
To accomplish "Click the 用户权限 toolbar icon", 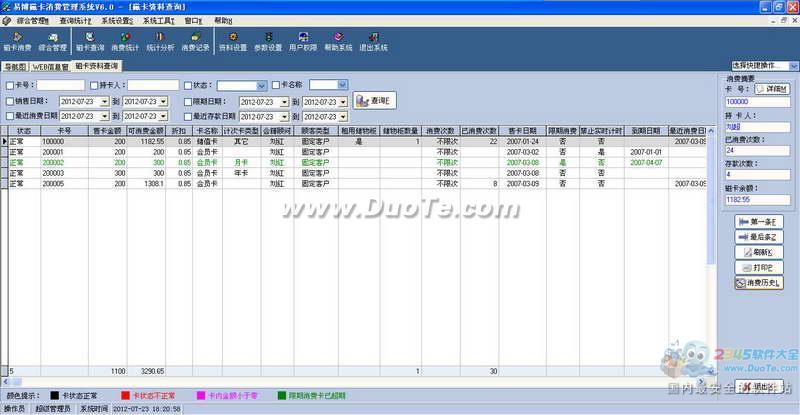I will point(303,41).
